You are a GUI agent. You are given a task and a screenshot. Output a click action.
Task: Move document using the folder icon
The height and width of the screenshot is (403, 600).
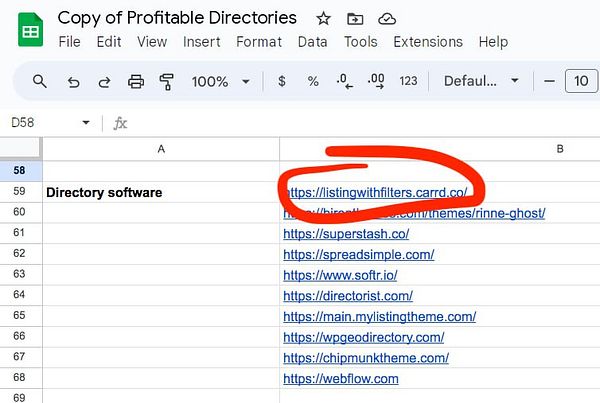pyautogui.click(x=355, y=18)
